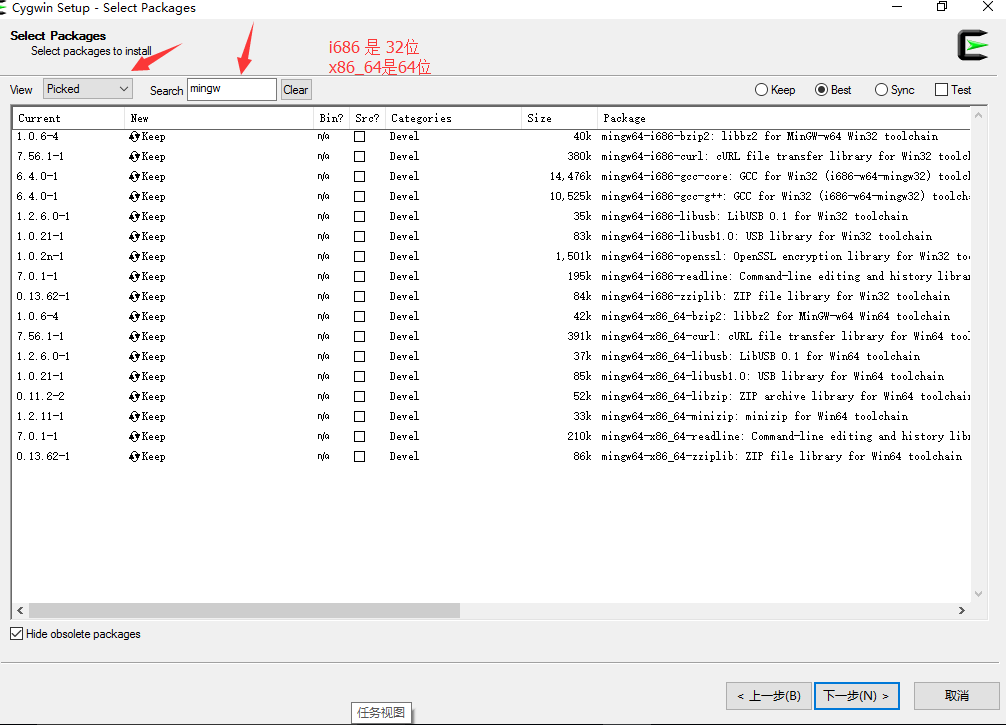Select the Keep radio button

pos(761,90)
